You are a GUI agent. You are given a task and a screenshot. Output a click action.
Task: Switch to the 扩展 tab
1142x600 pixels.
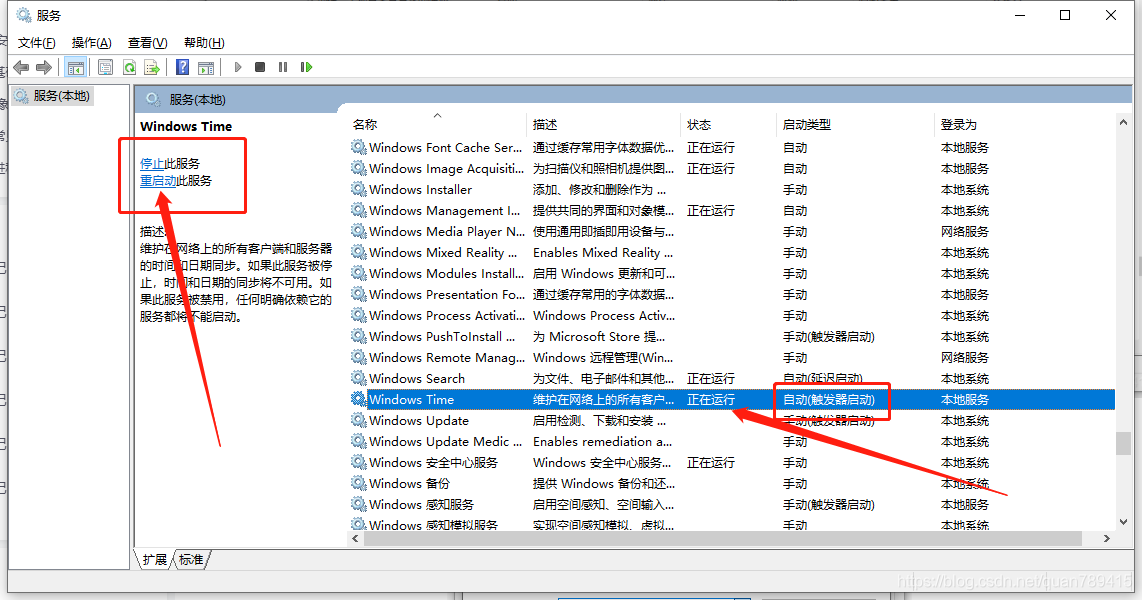[x=154, y=559]
